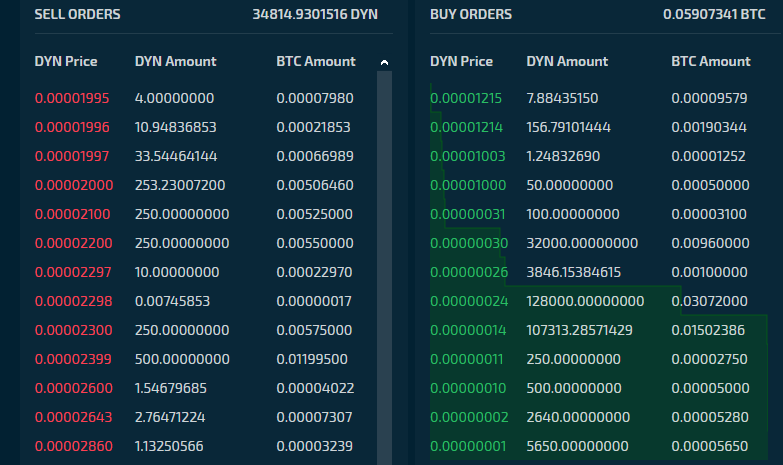The width and height of the screenshot is (783, 465).
Task: Select buy price 0.00000011
Action: click(466, 359)
